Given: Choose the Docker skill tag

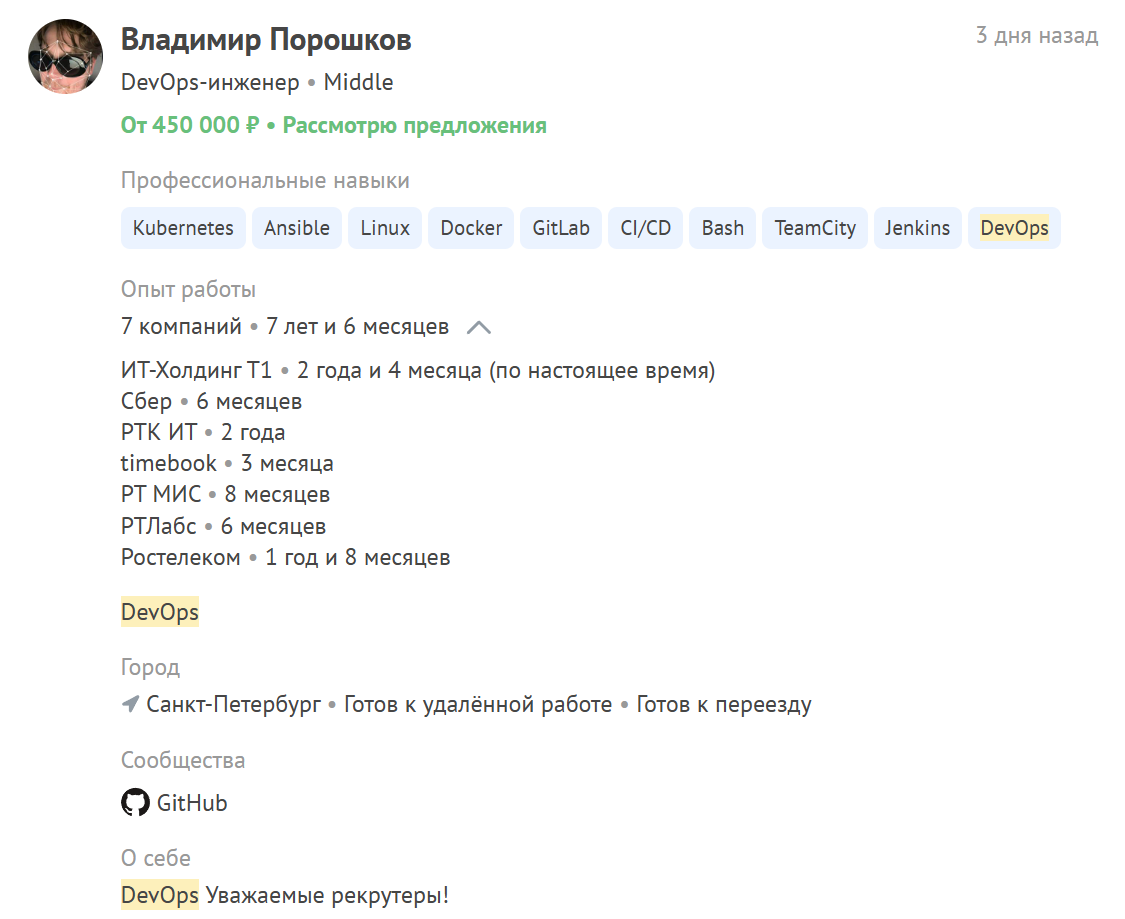Looking at the screenshot, I should coord(471,228).
